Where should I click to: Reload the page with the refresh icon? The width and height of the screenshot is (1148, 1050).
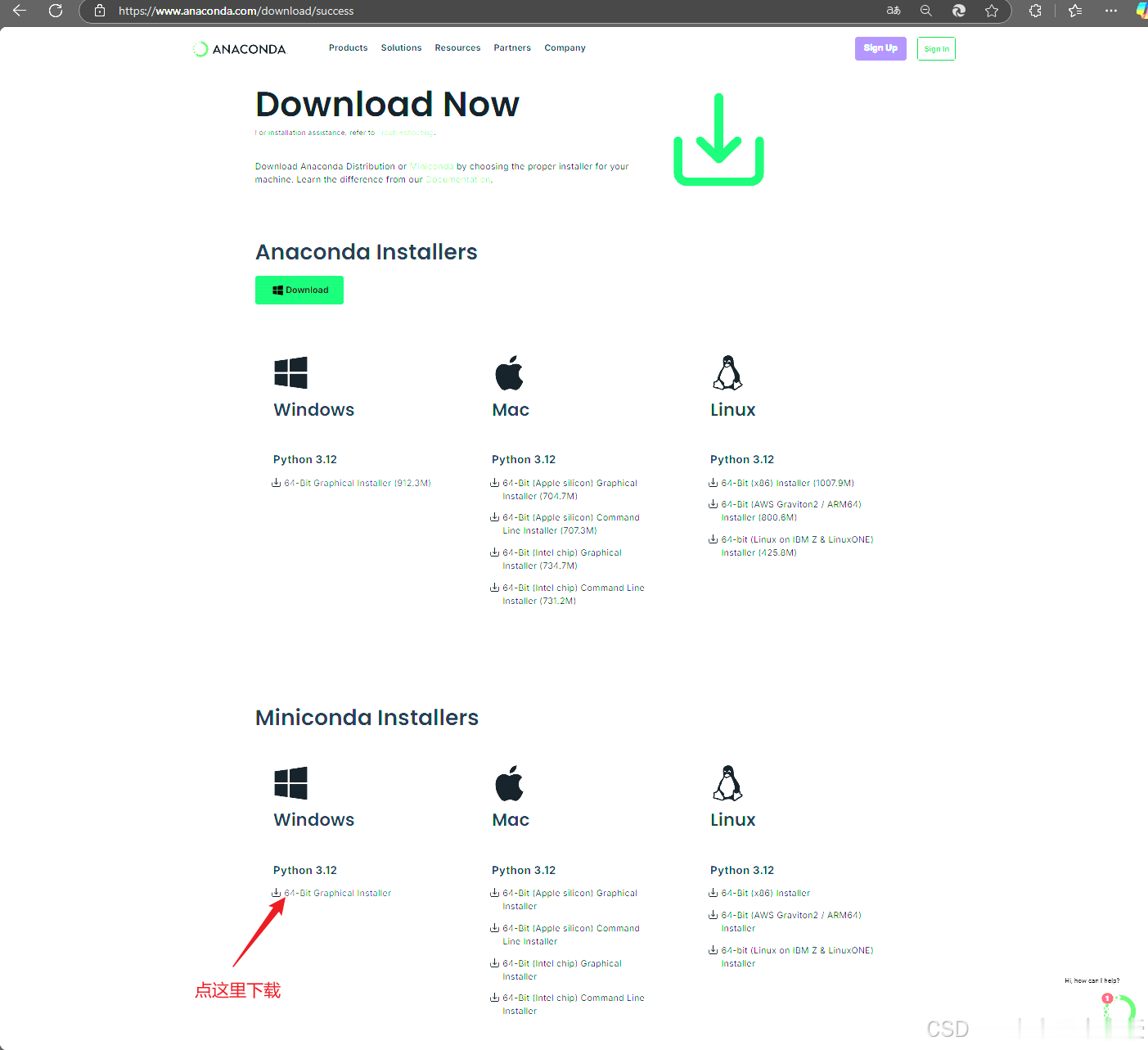(56, 11)
